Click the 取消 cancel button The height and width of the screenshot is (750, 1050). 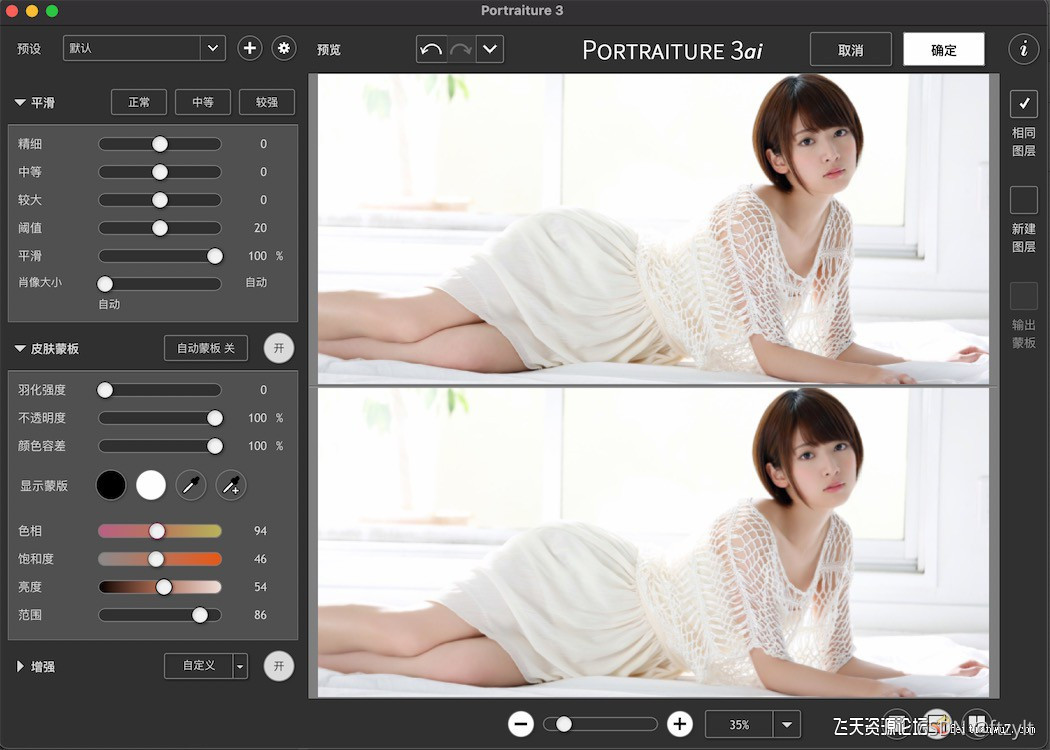[x=850, y=50]
